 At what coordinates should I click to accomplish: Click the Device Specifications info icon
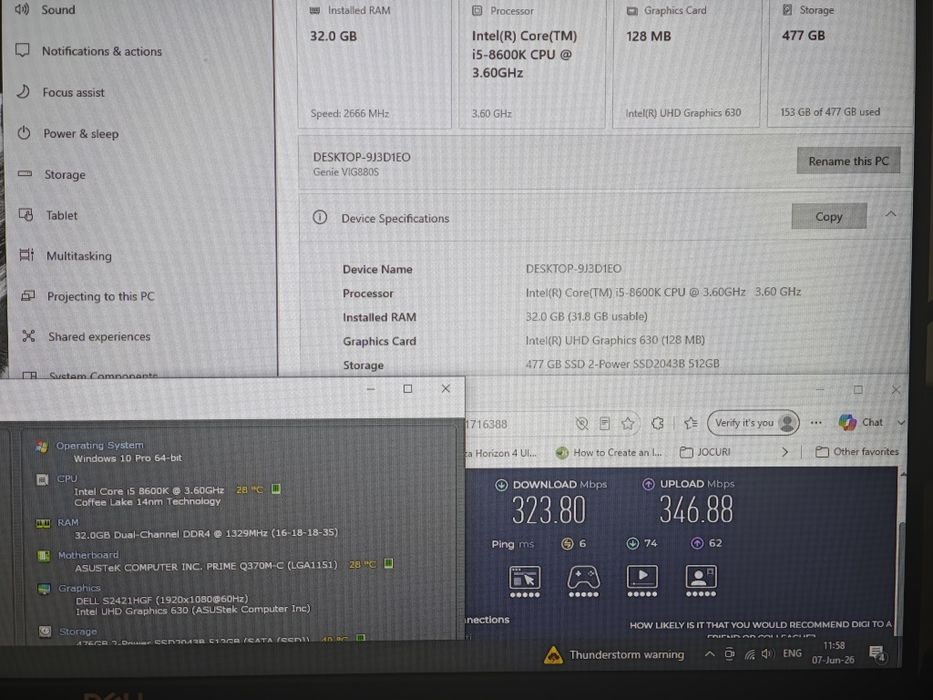pyautogui.click(x=320, y=217)
